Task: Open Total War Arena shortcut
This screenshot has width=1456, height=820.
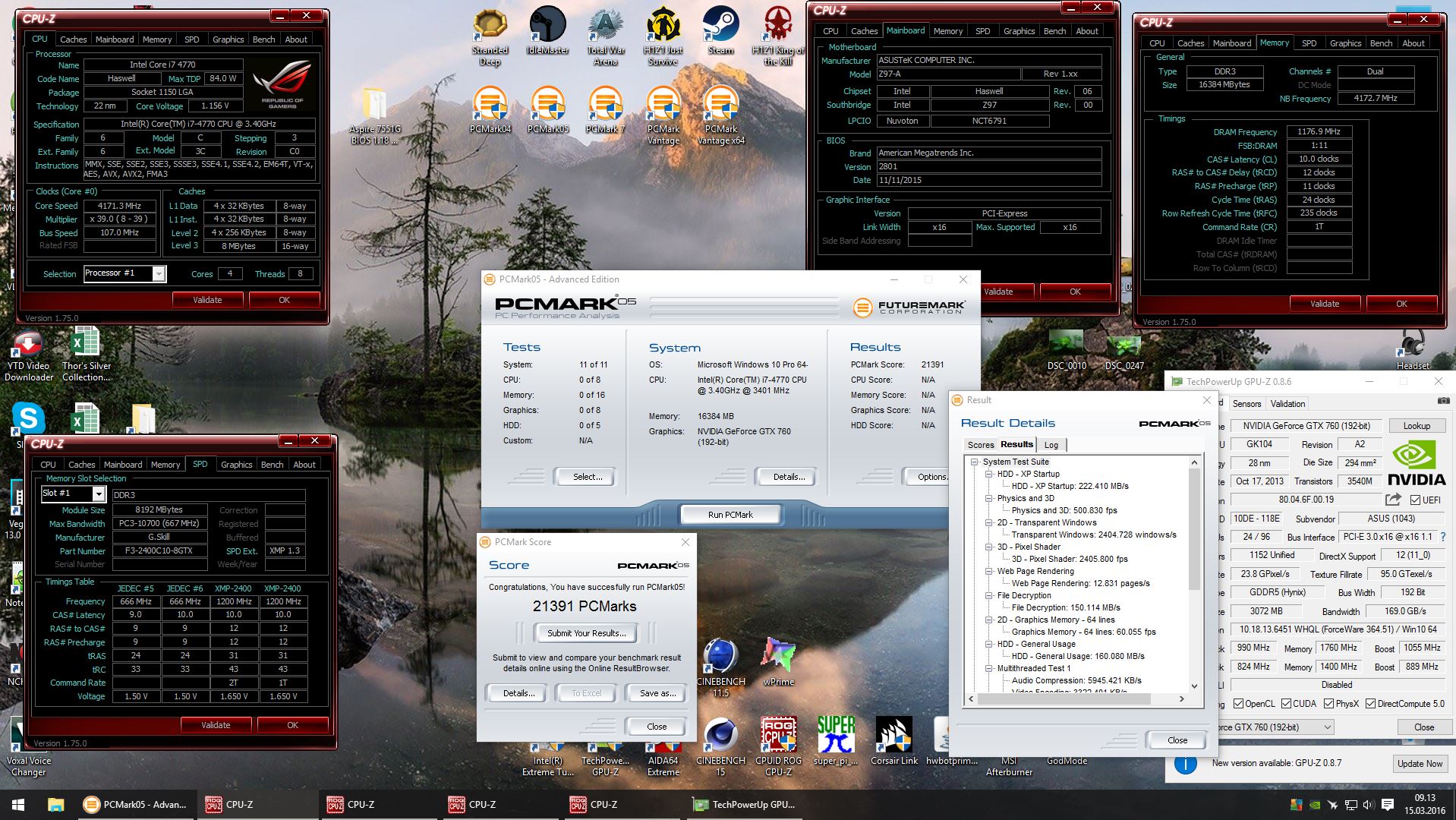Action: tap(606, 36)
